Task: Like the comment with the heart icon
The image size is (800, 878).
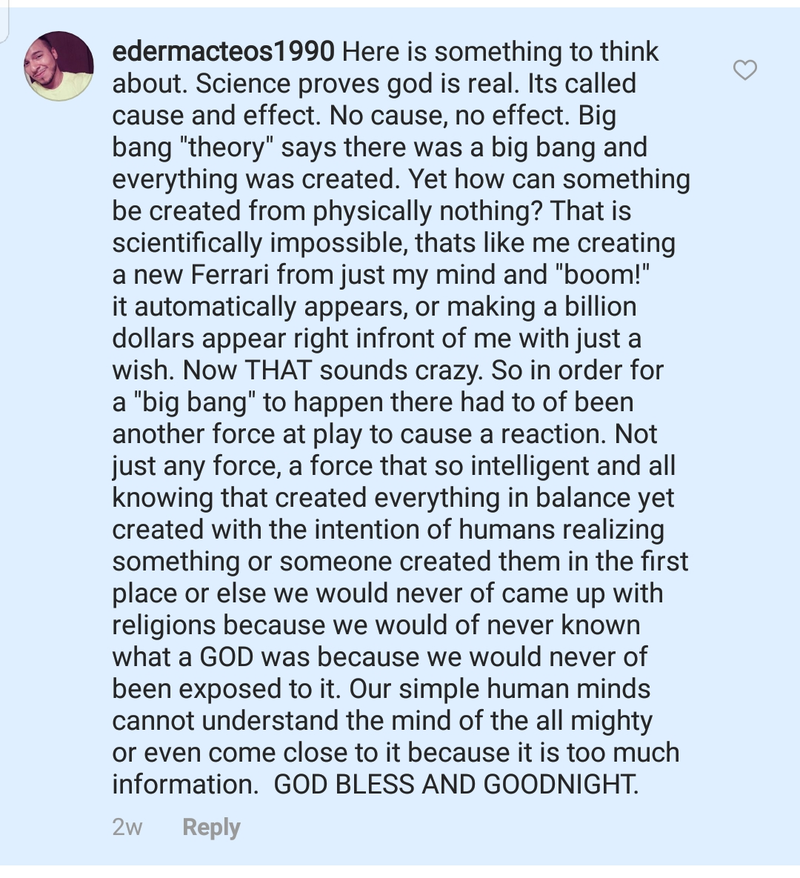Action: [745, 69]
